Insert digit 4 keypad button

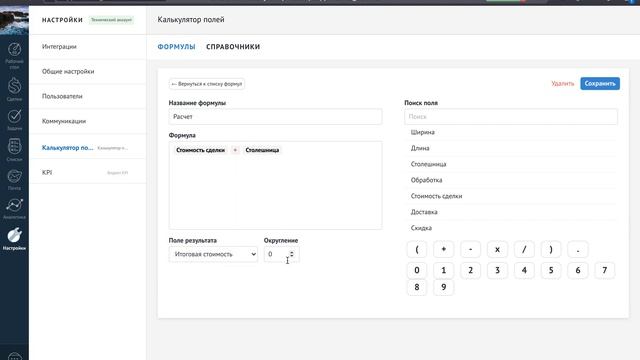coord(524,270)
